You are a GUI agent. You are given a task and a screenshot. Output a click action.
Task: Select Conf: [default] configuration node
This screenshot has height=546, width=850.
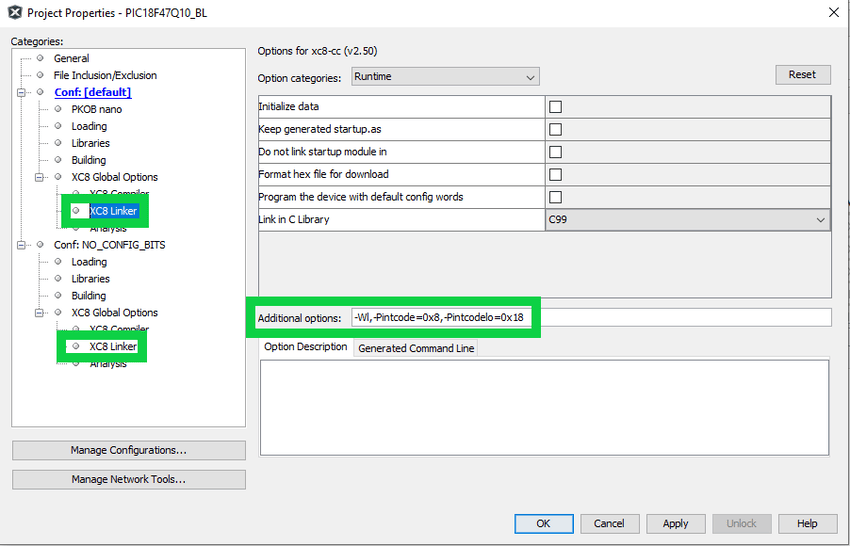click(x=92, y=92)
